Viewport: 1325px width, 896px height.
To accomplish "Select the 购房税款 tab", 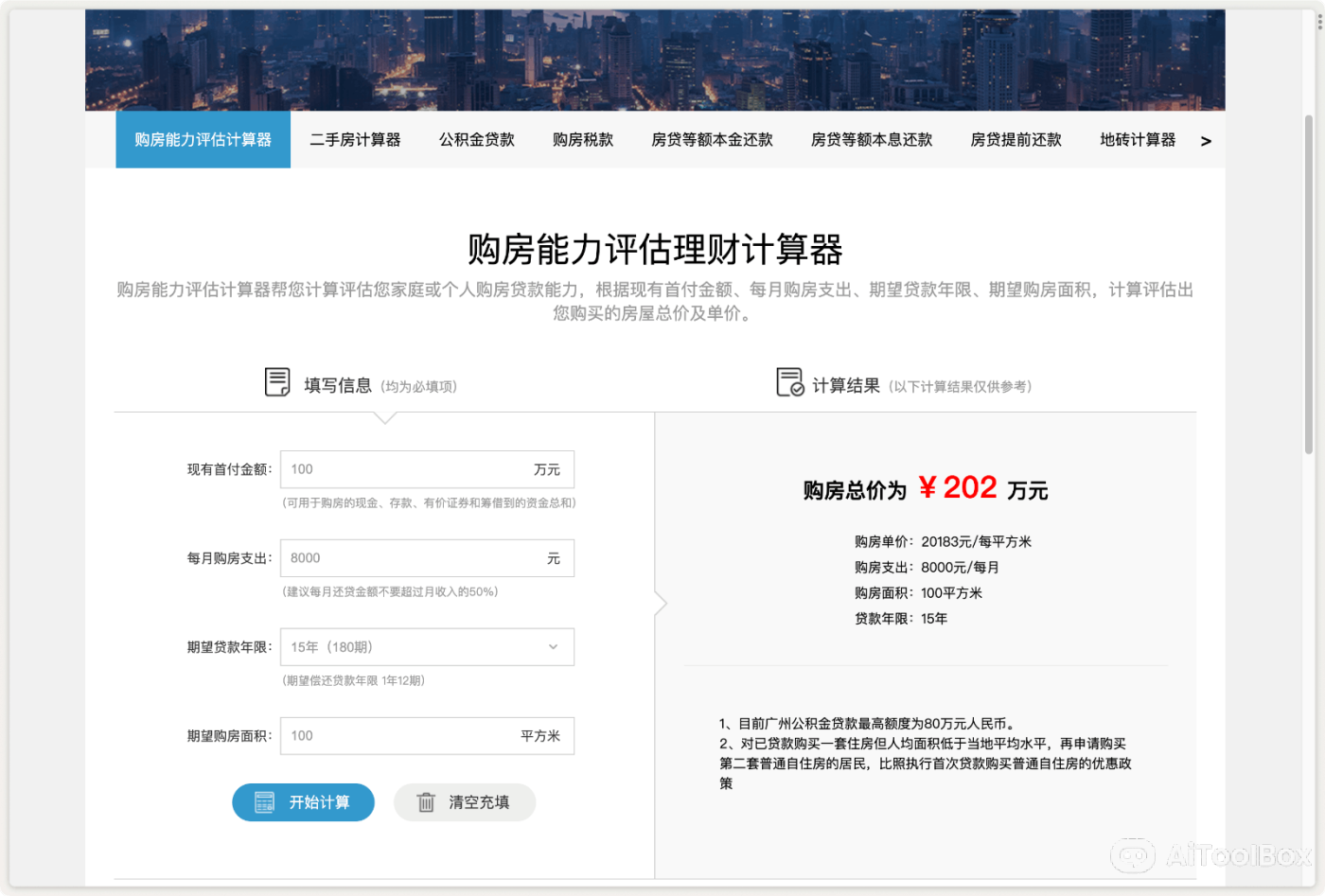I will pyautogui.click(x=582, y=139).
